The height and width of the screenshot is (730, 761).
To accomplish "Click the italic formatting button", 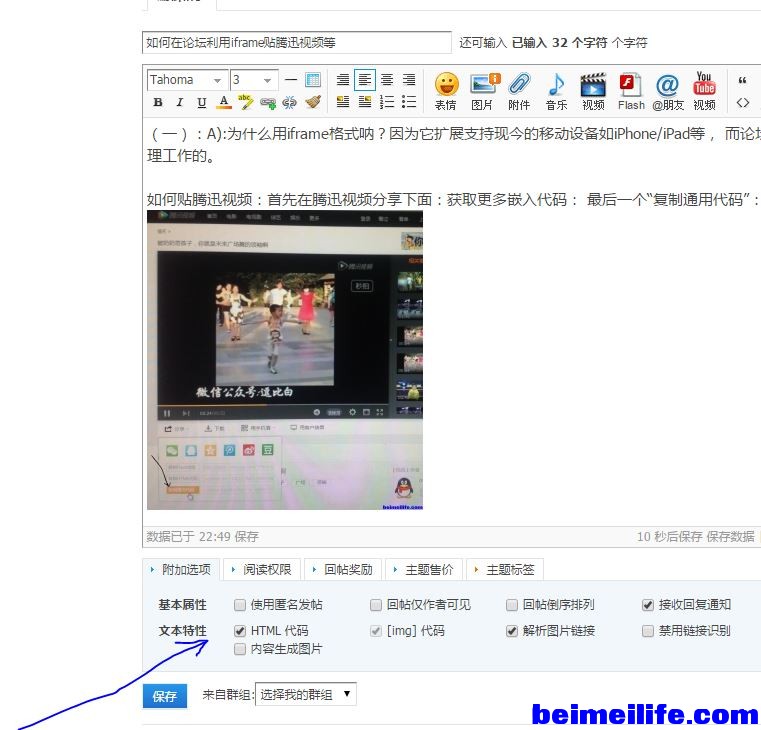I will pyautogui.click(x=180, y=102).
